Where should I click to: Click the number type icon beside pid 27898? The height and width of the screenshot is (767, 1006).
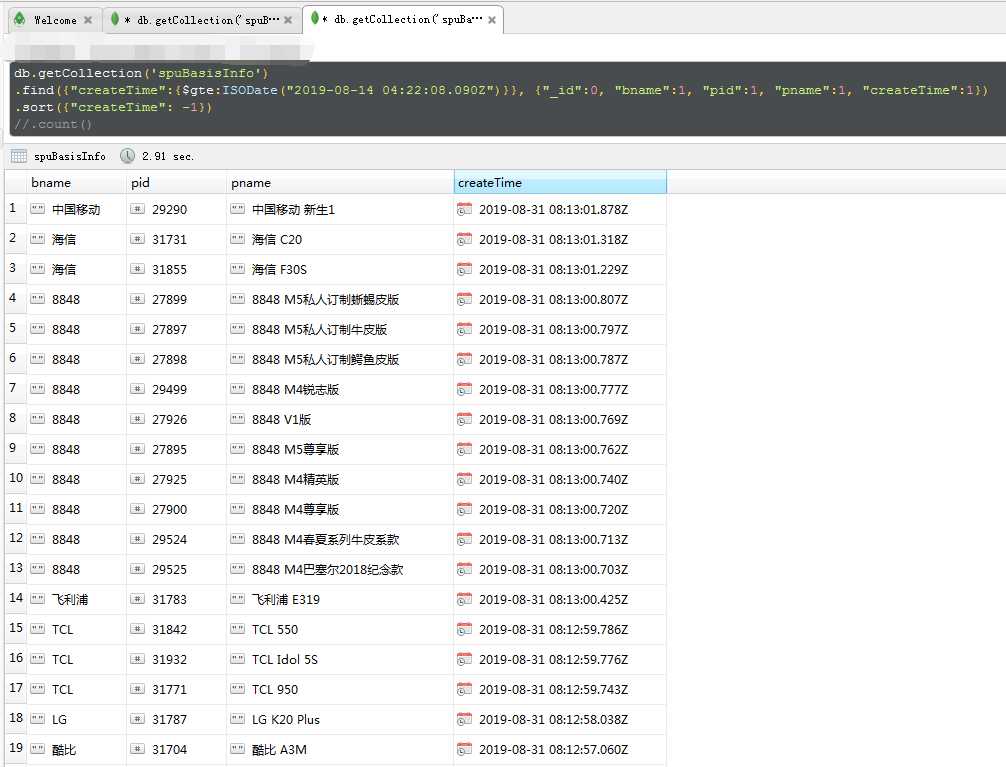pos(137,359)
